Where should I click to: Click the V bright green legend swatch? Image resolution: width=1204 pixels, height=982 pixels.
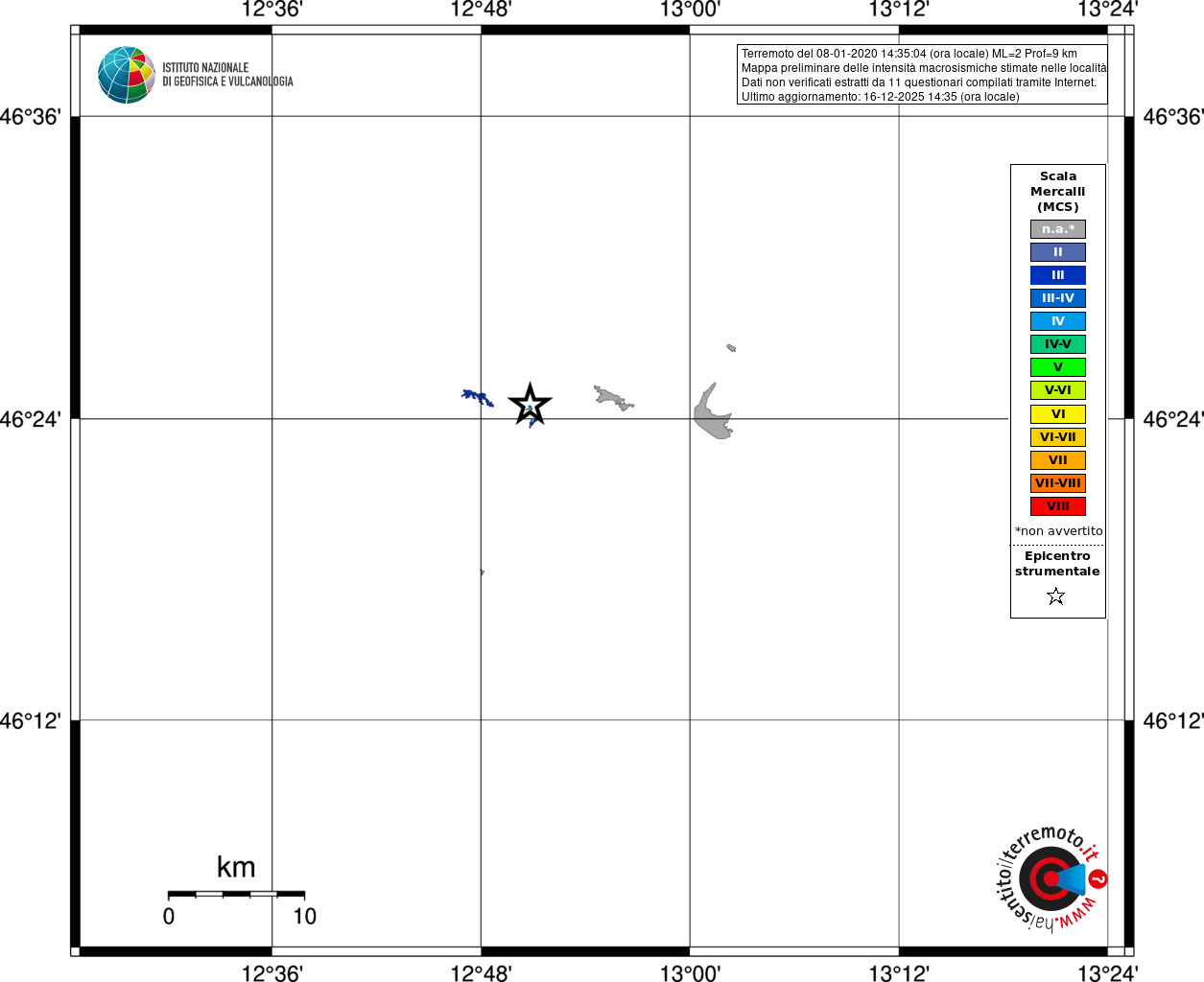(x=1058, y=367)
